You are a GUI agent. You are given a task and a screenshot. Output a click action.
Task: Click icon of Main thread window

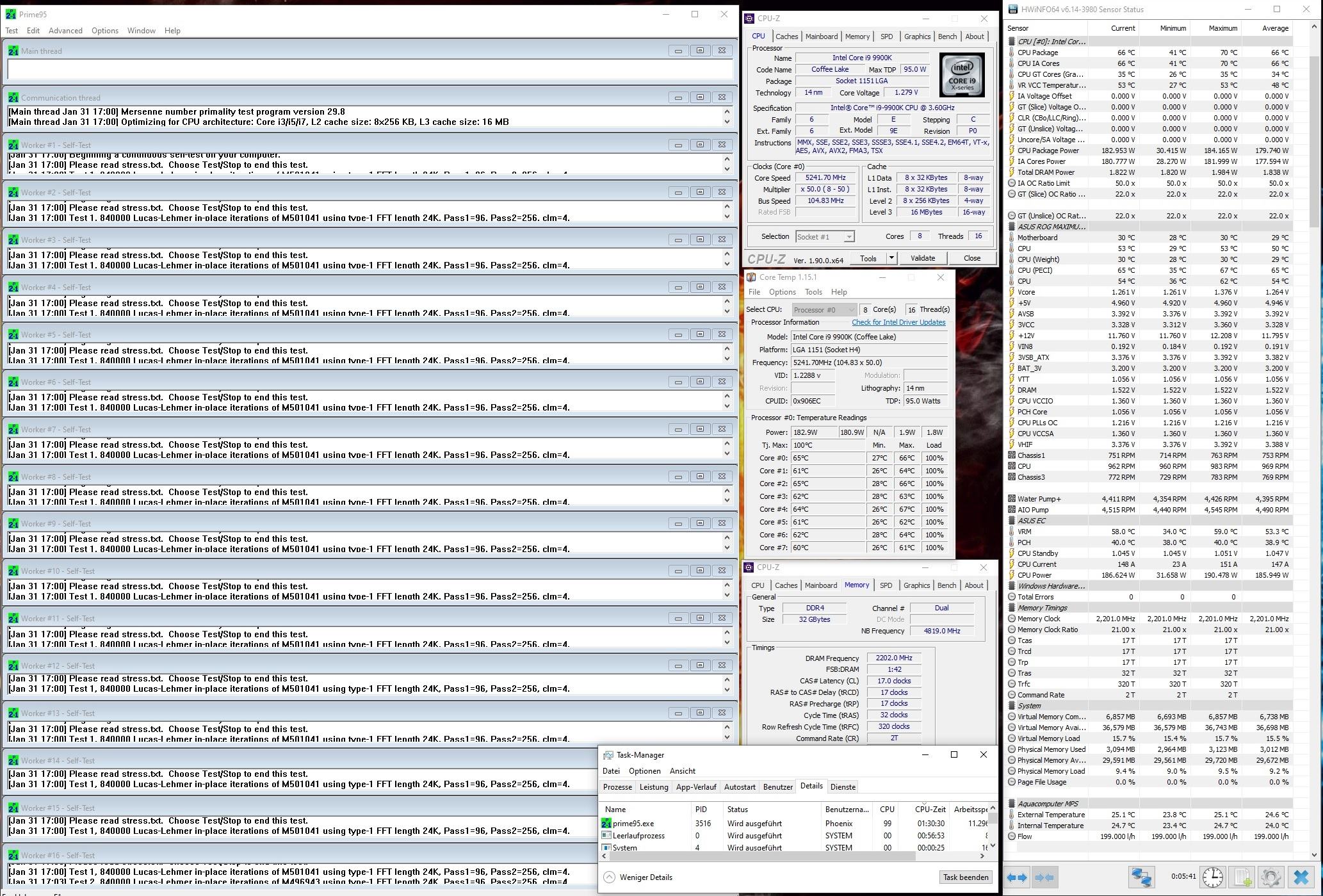pos(13,51)
